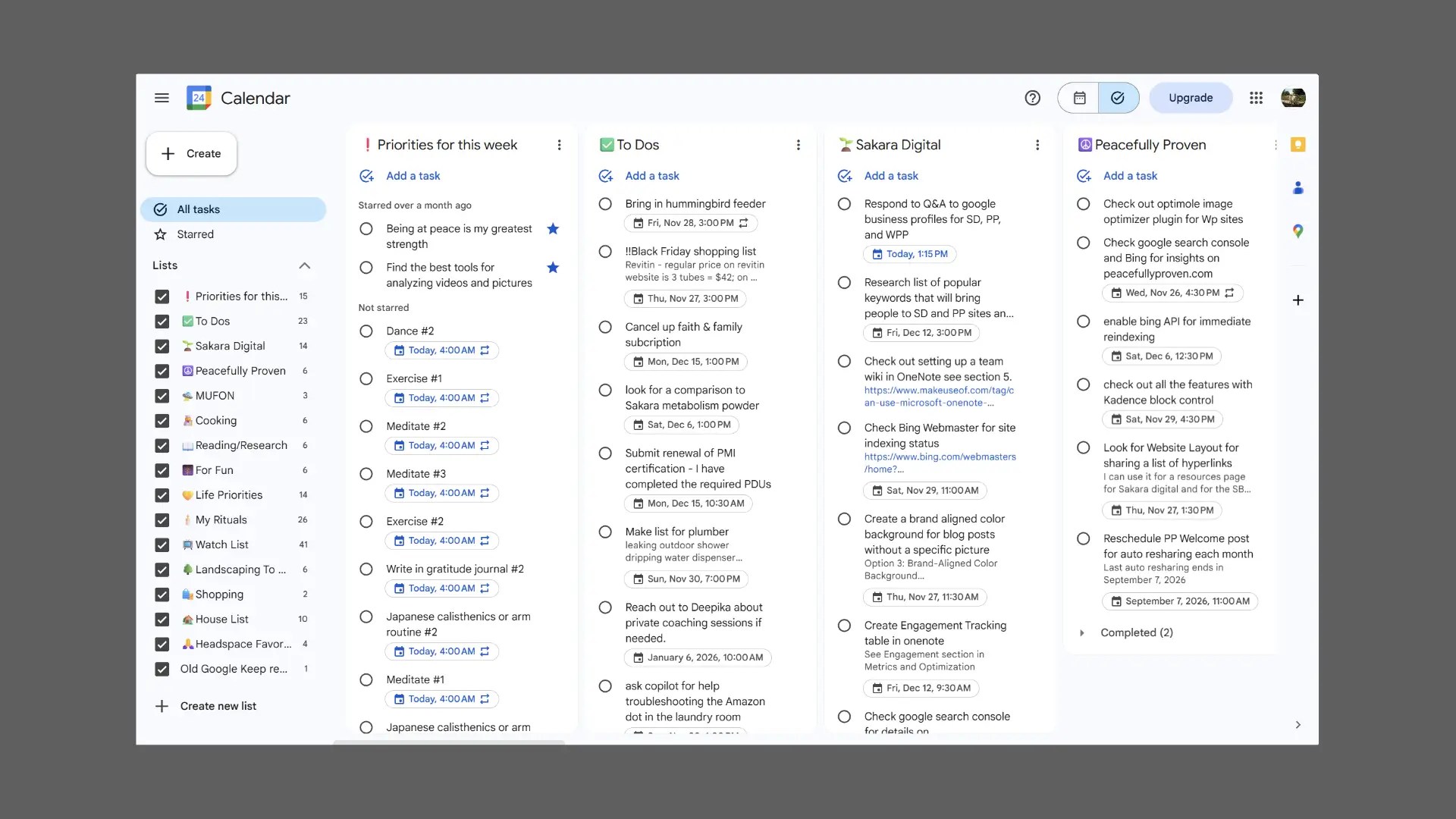Screen dimensions: 1456x819
Task: Open the Priorities for this week options menu
Action: 560,144
